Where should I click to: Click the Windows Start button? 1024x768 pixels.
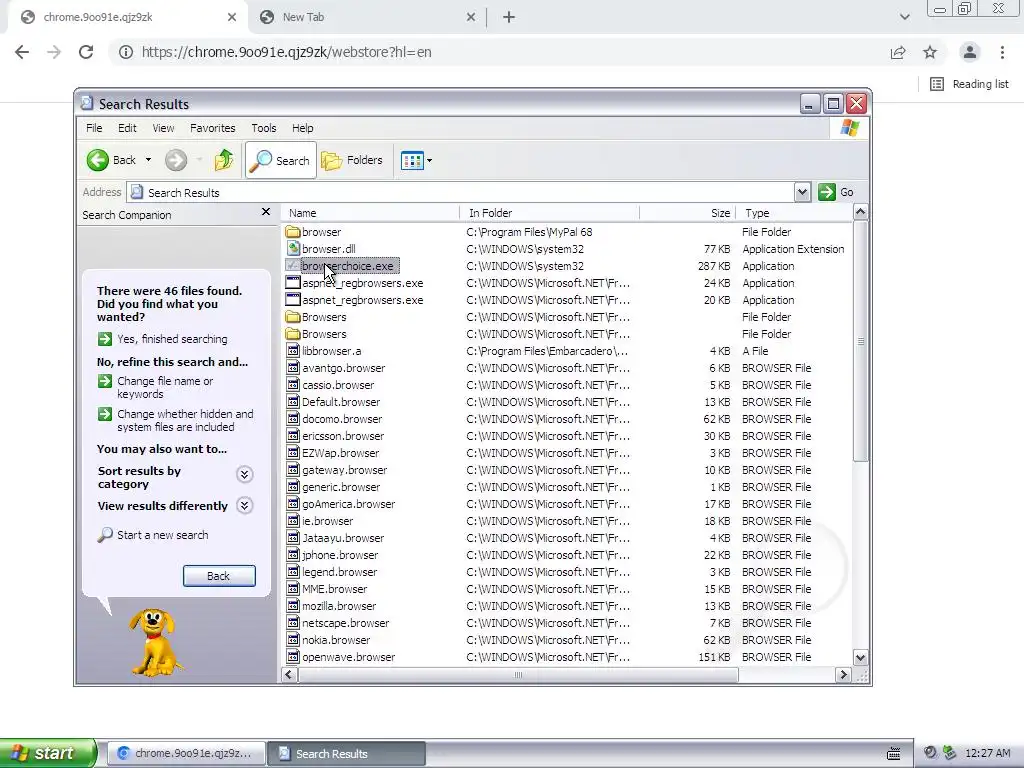click(48, 753)
